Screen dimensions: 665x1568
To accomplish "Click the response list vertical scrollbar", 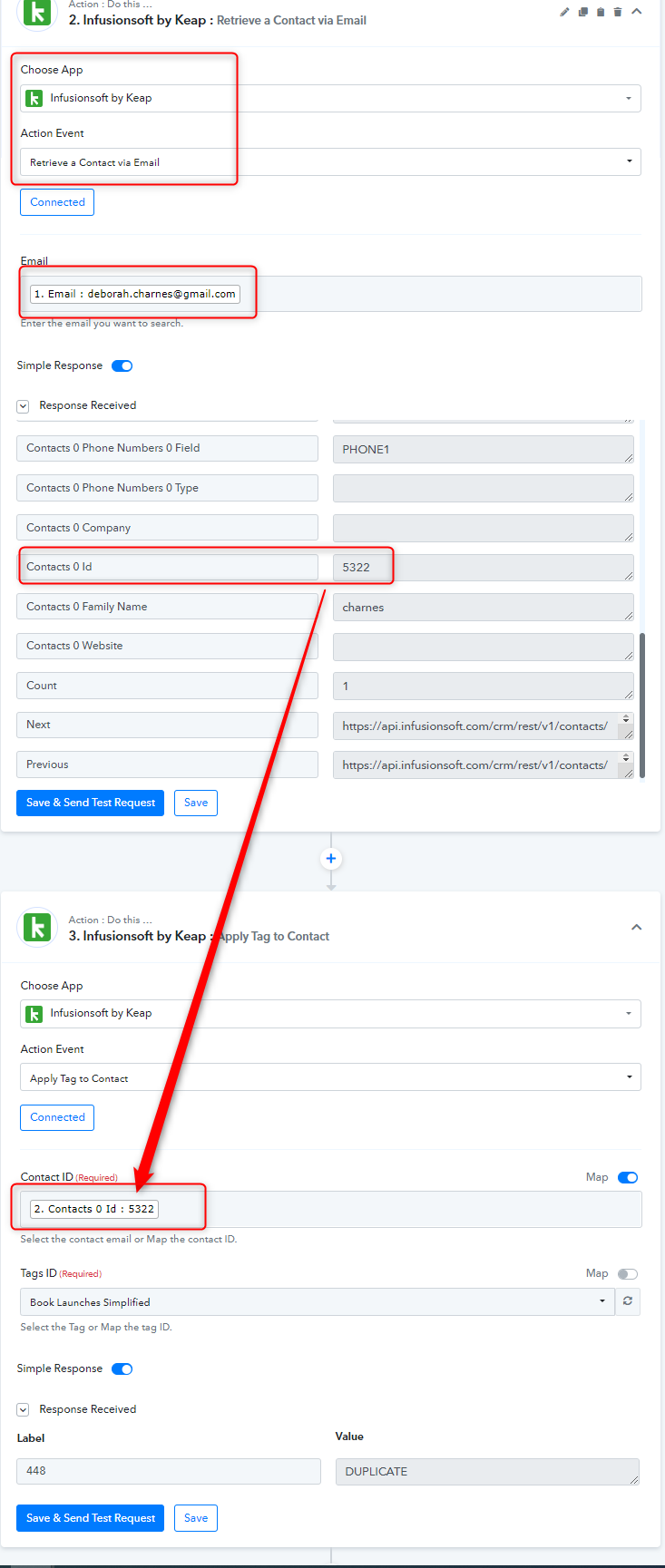I will pos(643,706).
